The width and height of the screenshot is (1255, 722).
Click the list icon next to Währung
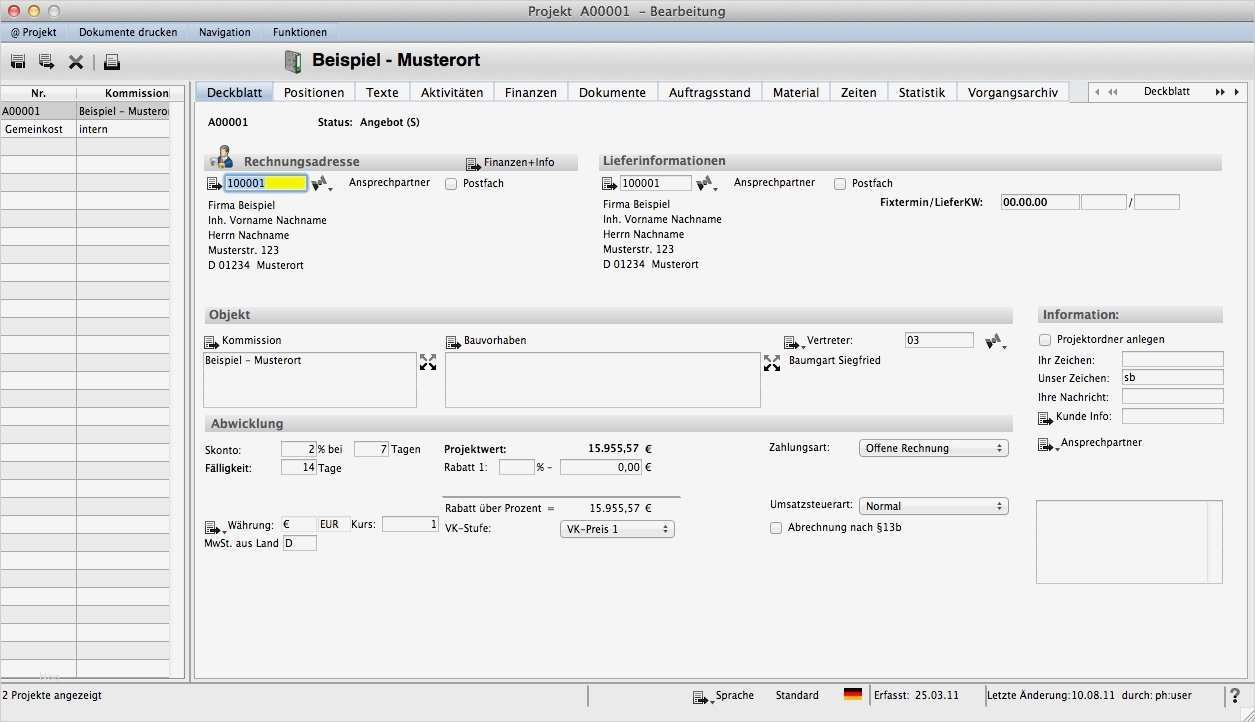214,526
